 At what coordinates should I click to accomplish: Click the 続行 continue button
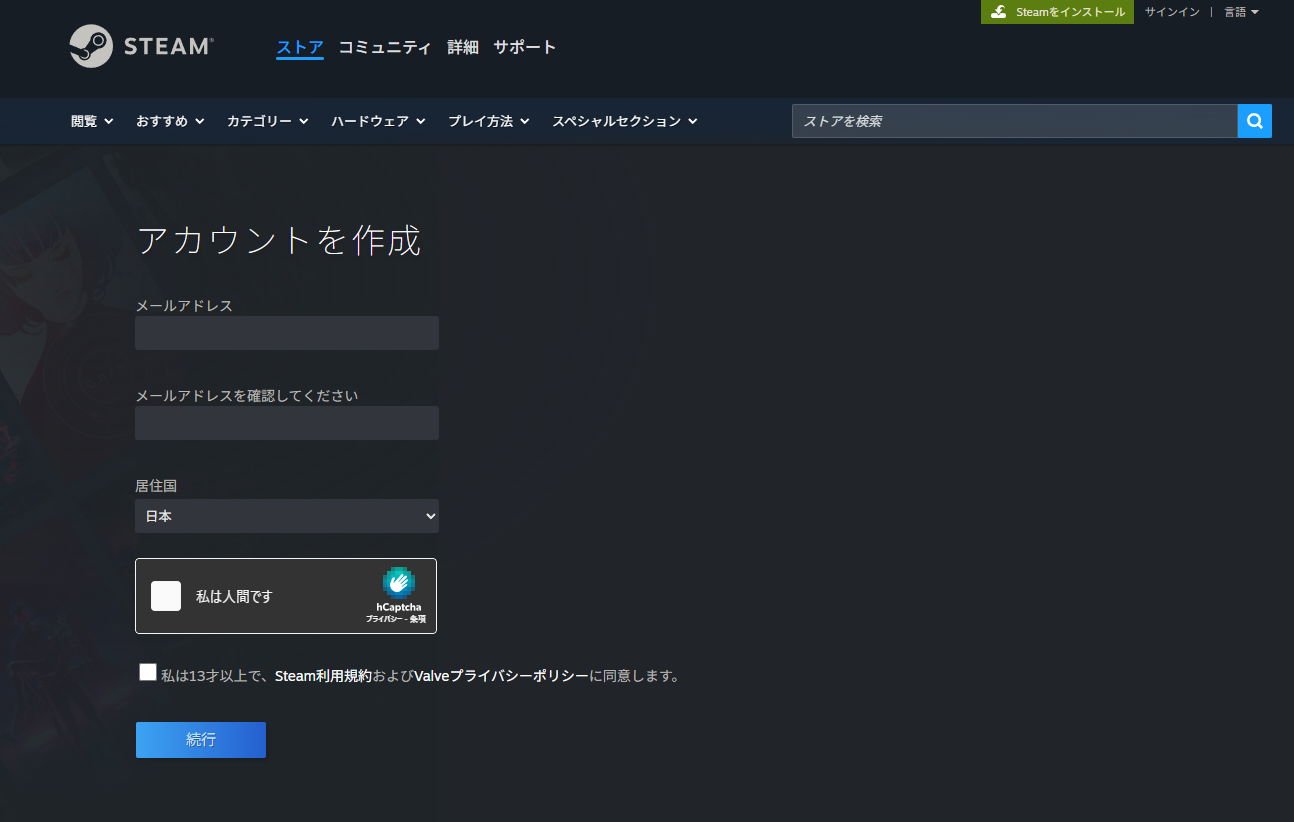[x=201, y=740]
